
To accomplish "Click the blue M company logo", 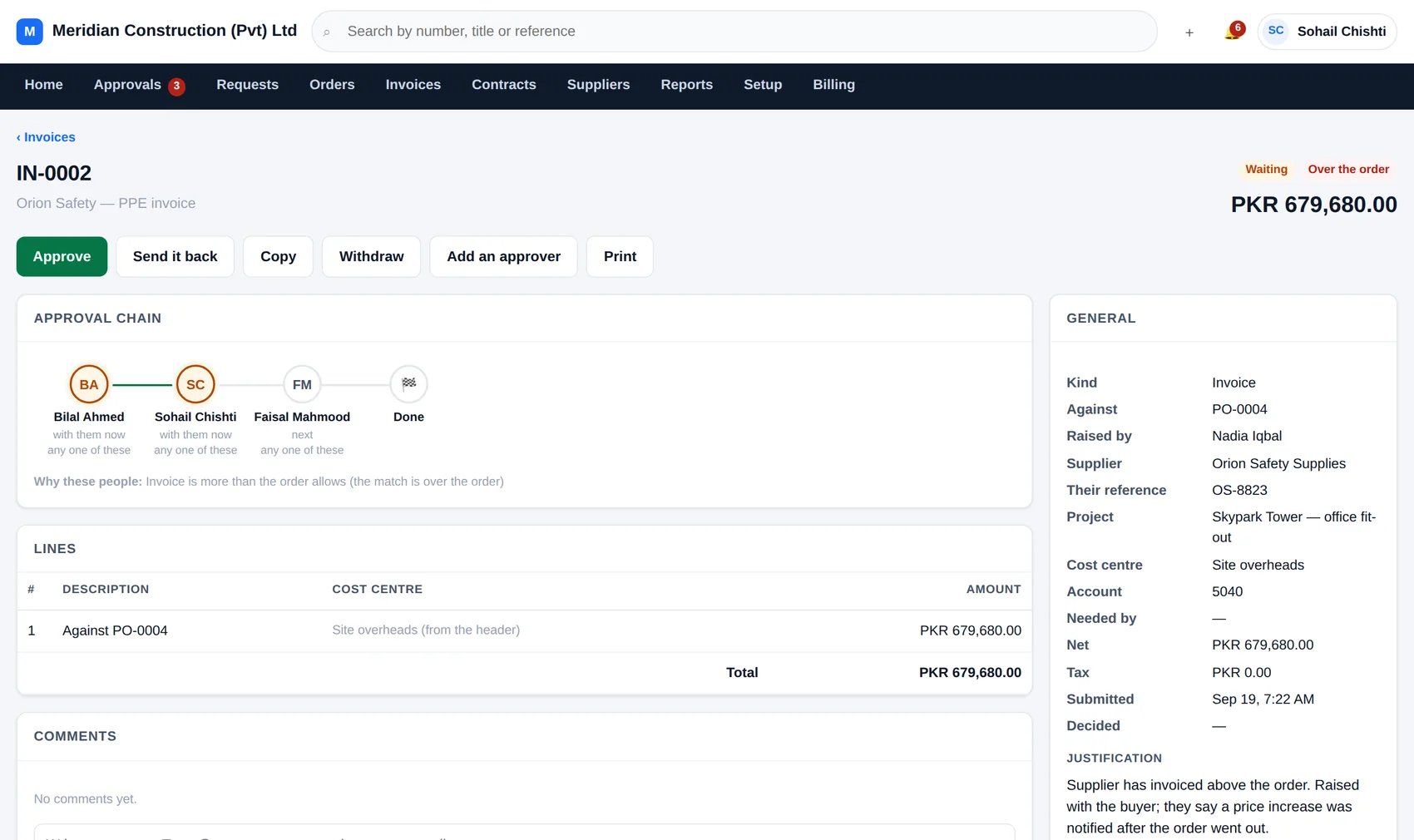I will (29, 32).
